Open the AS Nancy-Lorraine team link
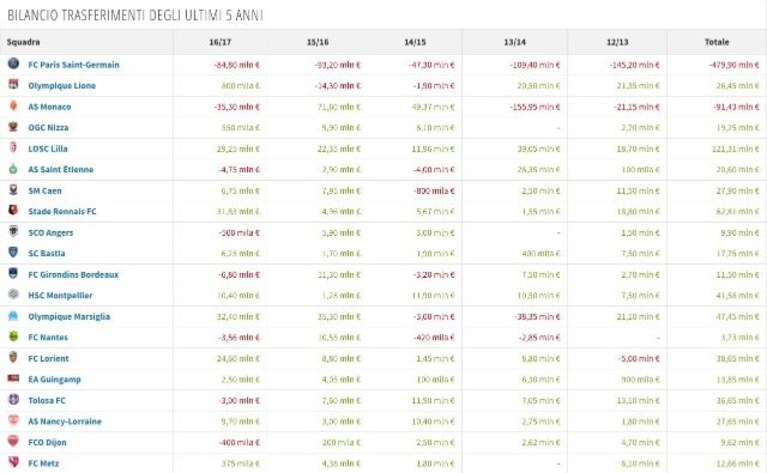Image resolution: width=767 pixels, height=473 pixels. [x=65, y=421]
